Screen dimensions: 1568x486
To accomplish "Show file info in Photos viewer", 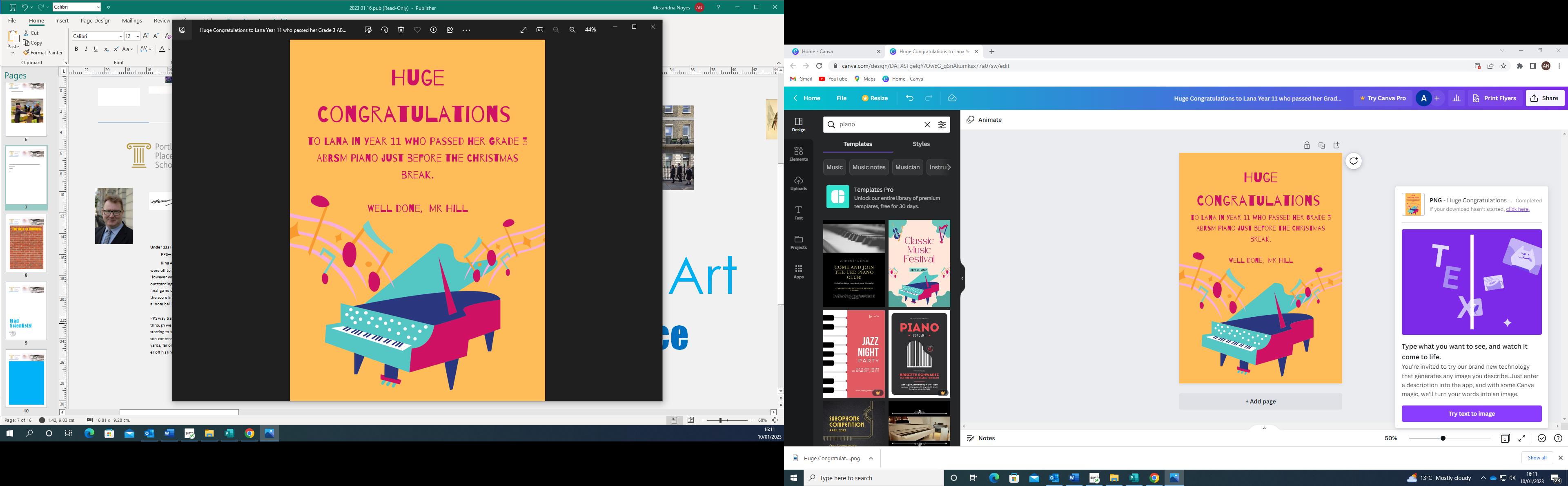I will coord(433,30).
